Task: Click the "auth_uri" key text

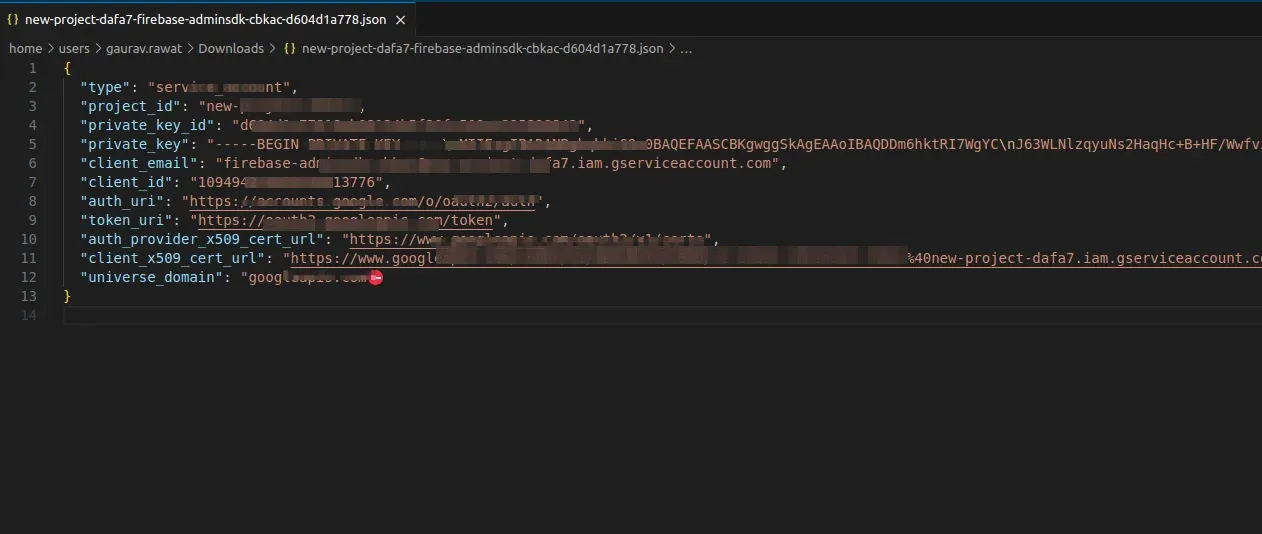Action: (122, 201)
